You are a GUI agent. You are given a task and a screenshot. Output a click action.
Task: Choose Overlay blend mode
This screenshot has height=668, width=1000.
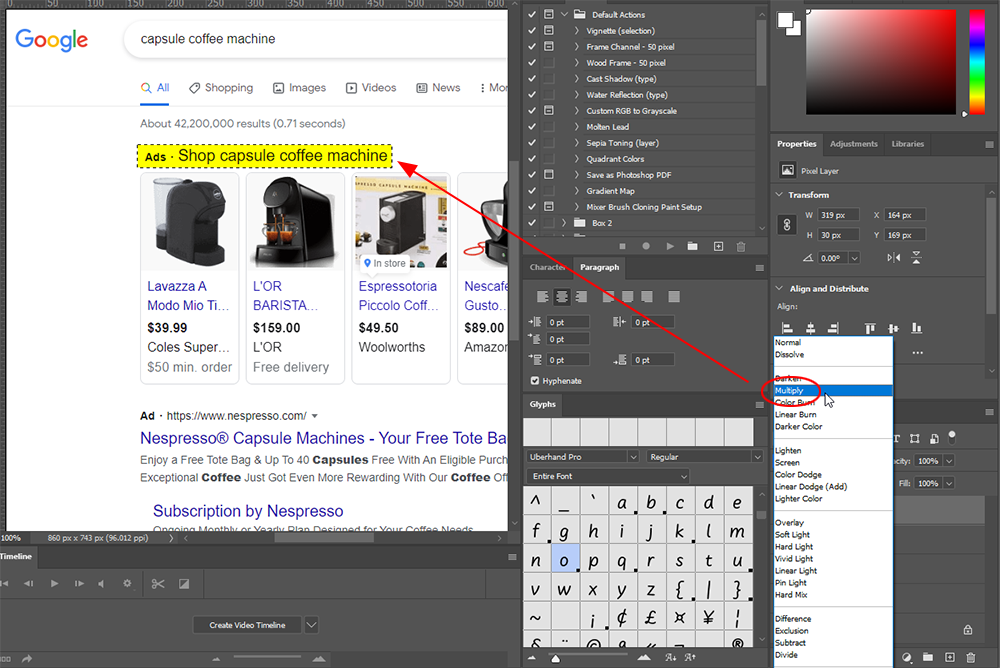pyautogui.click(x=833, y=523)
